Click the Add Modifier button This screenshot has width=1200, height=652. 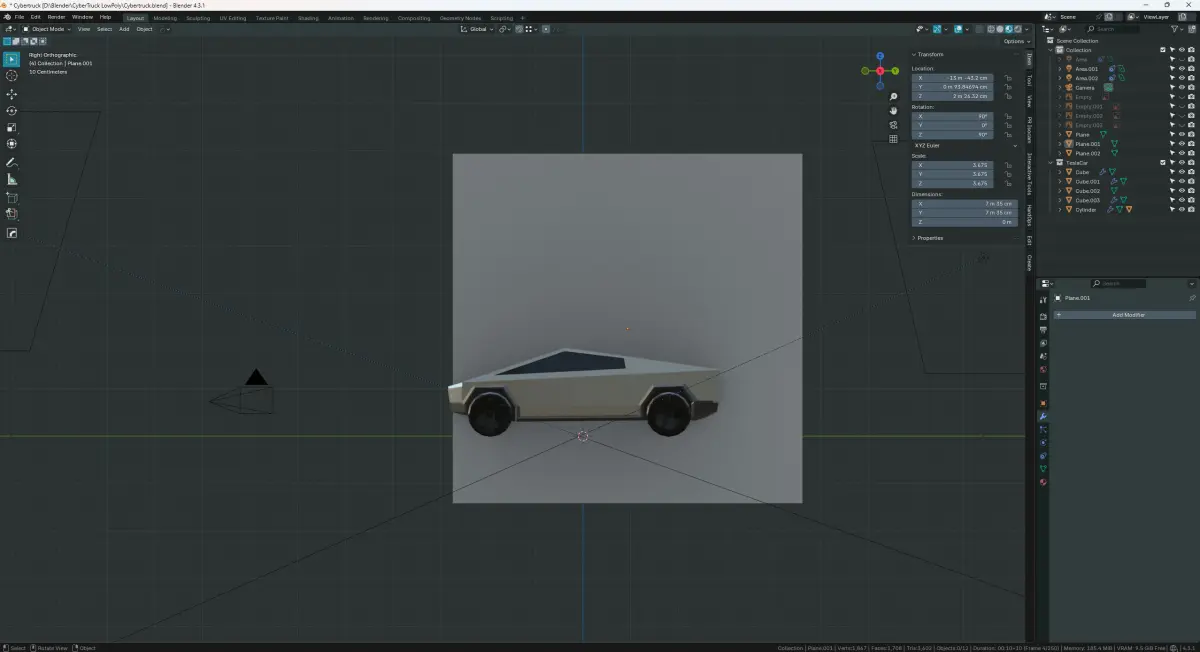[1124, 315]
